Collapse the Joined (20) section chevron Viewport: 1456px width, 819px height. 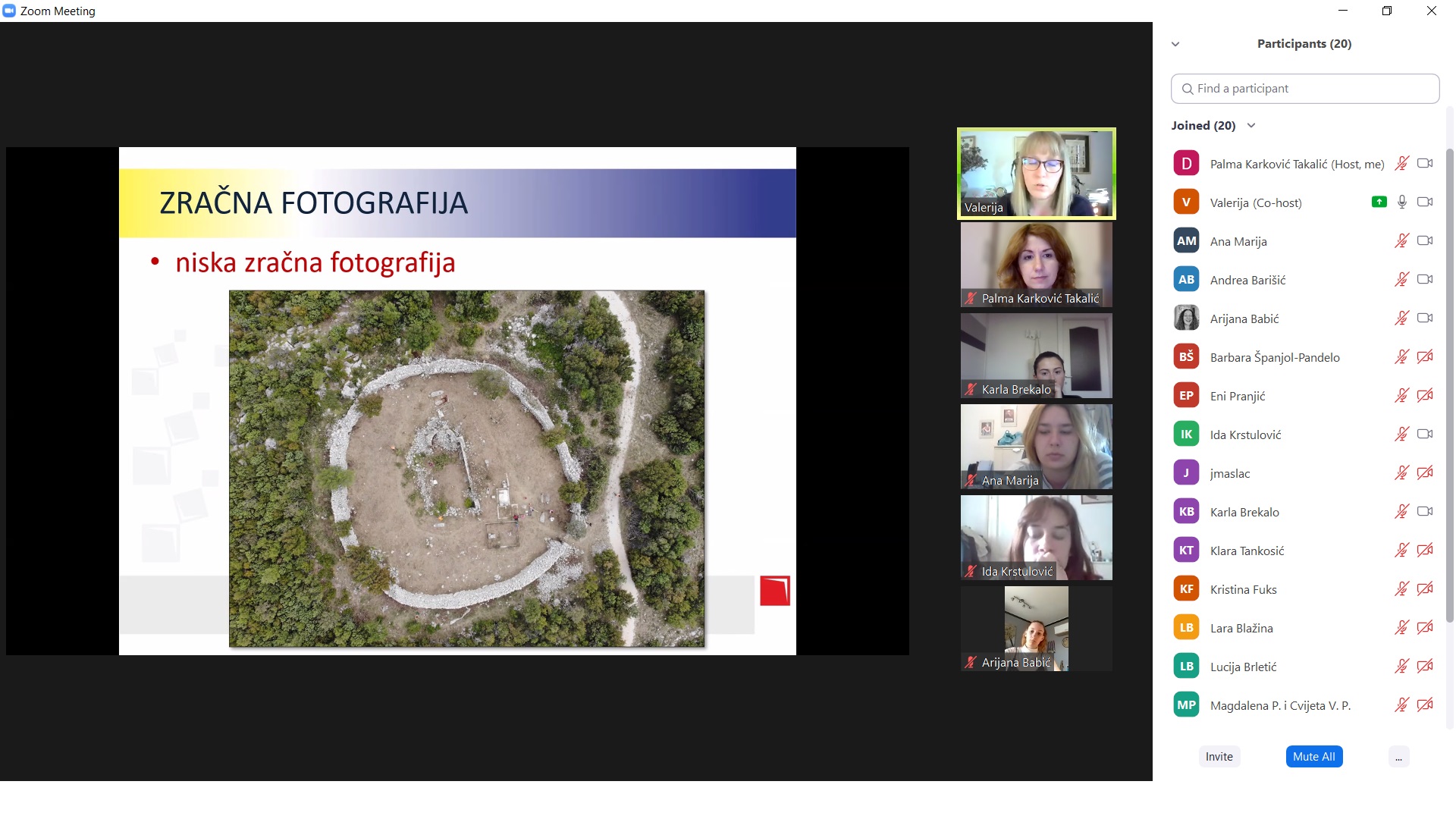pos(1251,125)
